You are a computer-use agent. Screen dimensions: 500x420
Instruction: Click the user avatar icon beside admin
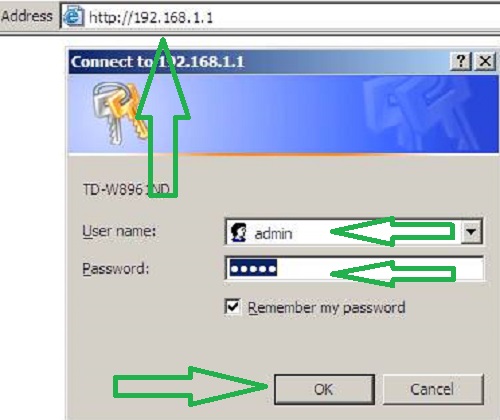[239, 232]
